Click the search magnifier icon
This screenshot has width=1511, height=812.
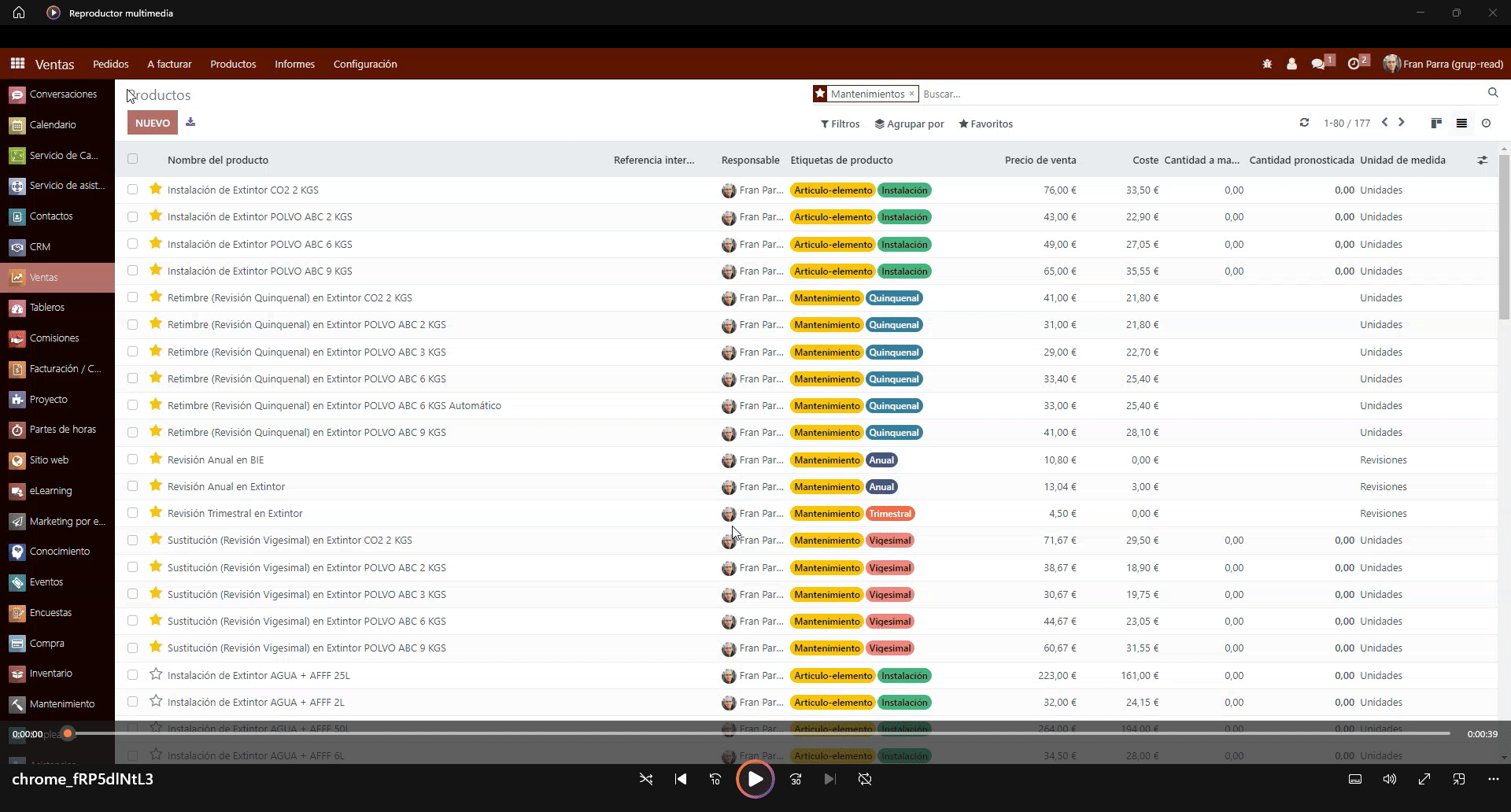[1493, 93]
